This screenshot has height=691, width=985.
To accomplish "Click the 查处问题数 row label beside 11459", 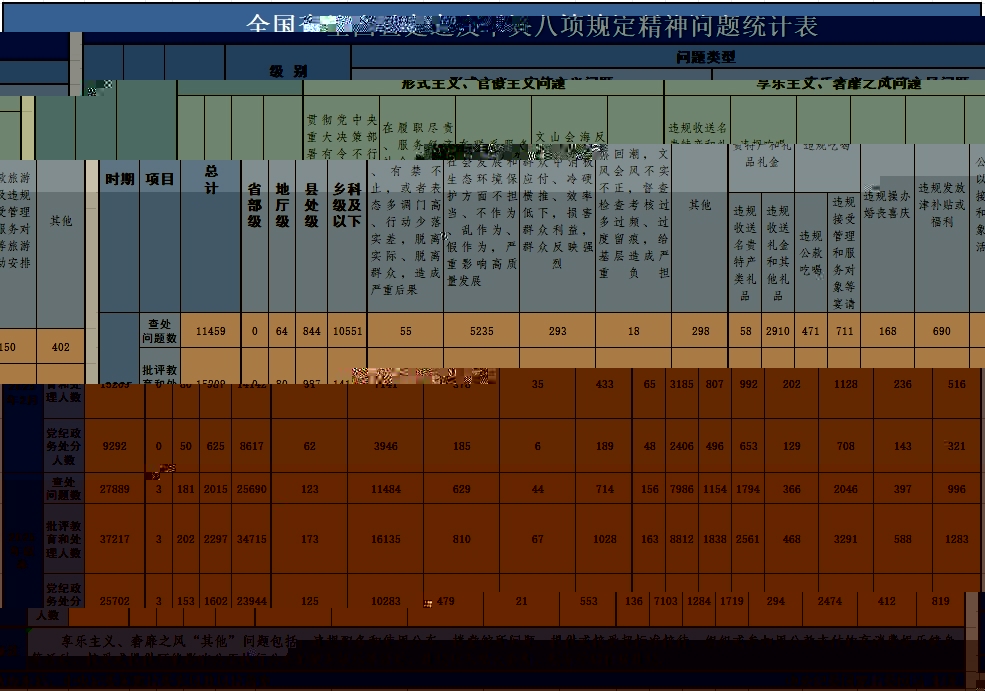I will [160, 331].
